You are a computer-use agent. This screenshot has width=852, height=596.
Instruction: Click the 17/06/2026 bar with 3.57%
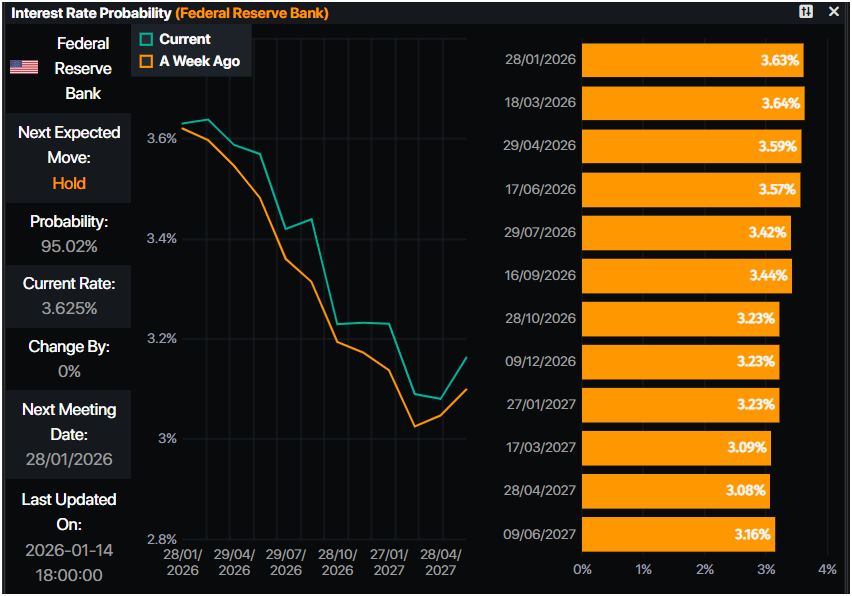(x=690, y=189)
